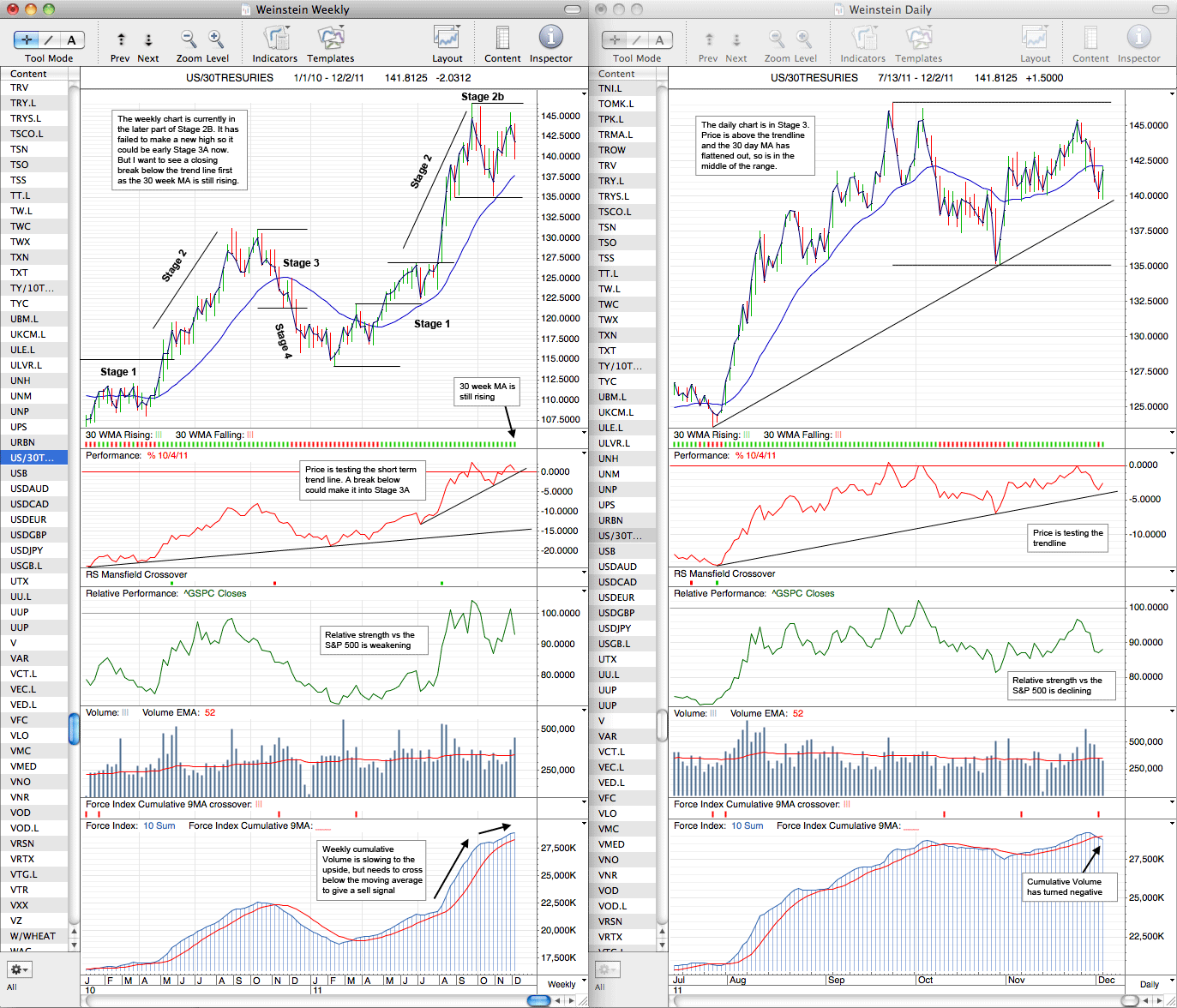Click Daily symbol list vertical scrollbar thumb
Screen dimensions: 1177x1008
point(662,725)
